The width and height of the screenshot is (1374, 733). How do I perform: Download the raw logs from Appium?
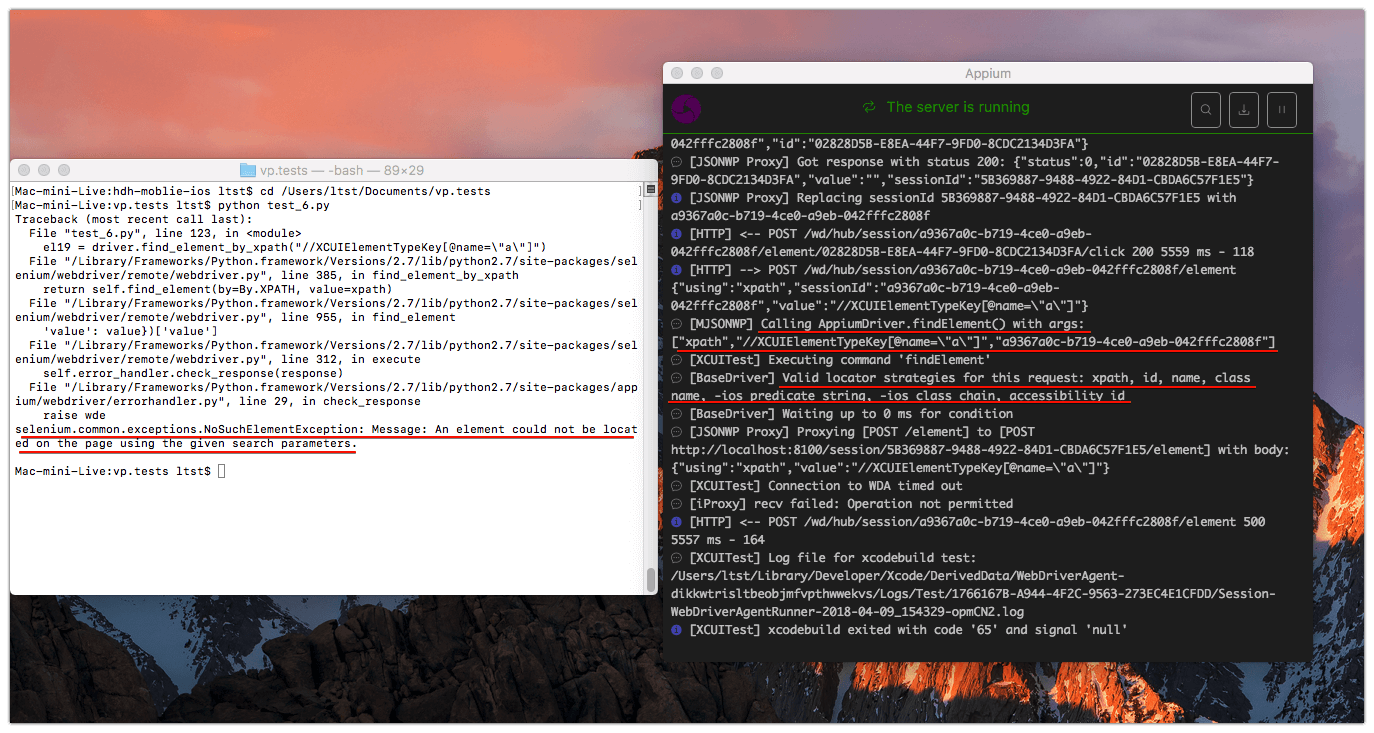1244,110
